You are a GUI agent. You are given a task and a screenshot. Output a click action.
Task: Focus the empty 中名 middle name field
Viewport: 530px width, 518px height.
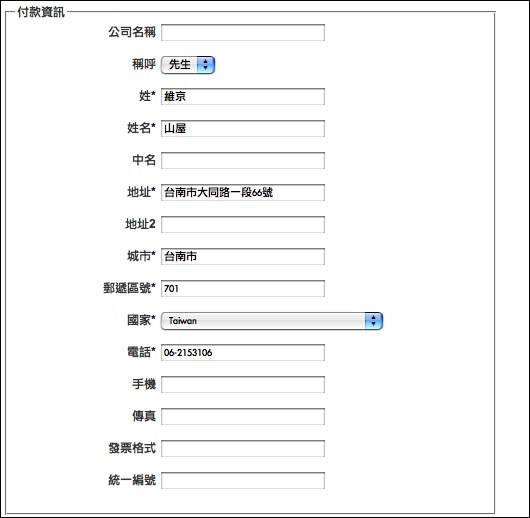click(x=243, y=160)
